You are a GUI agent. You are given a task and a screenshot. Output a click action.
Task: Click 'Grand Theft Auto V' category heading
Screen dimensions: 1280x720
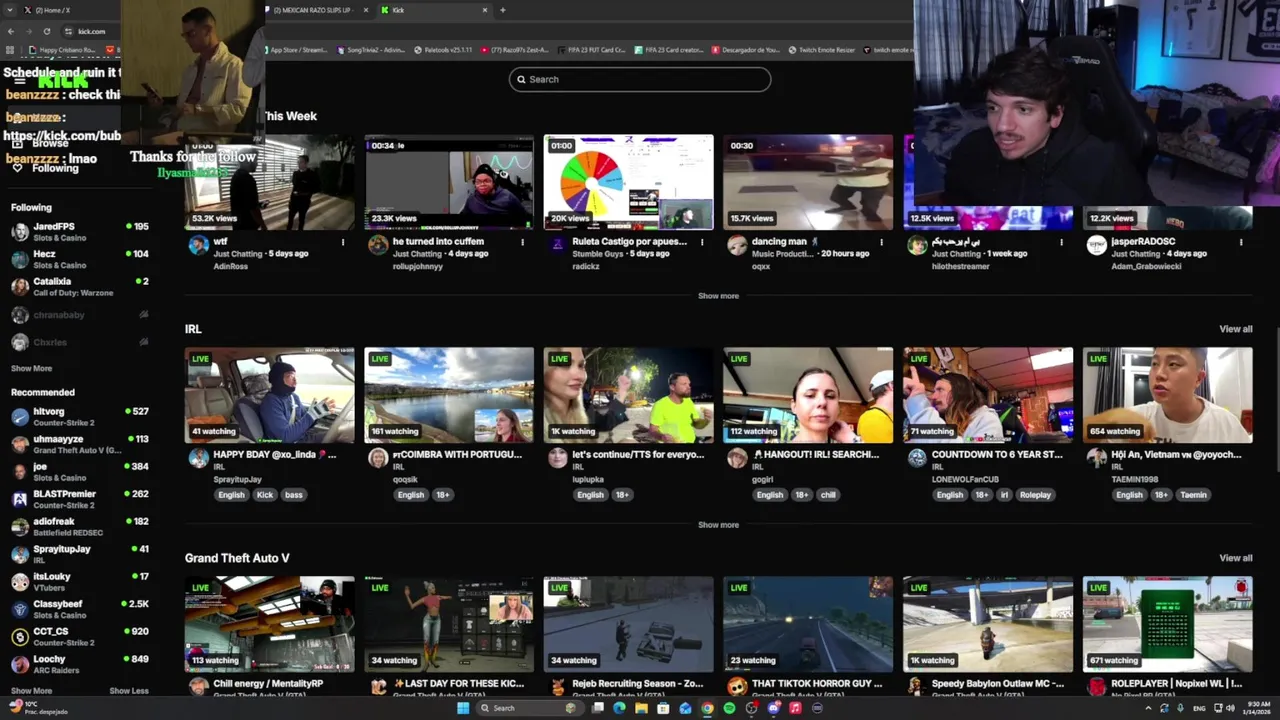[x=237, y=558]
